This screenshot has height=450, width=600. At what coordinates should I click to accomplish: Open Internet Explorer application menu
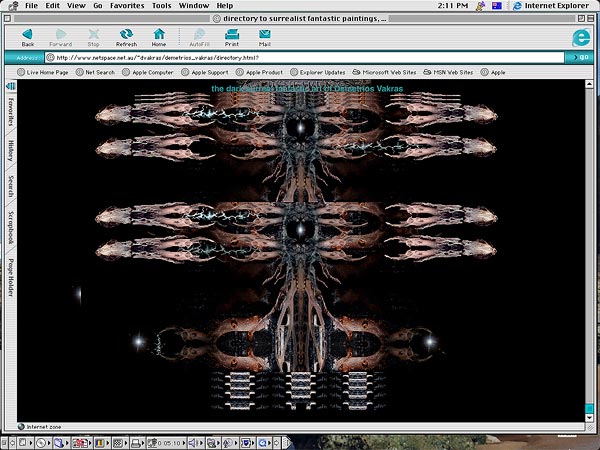point(551,6)
